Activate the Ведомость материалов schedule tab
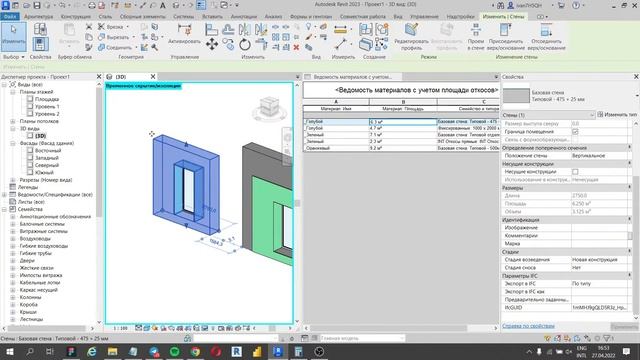 353,77
